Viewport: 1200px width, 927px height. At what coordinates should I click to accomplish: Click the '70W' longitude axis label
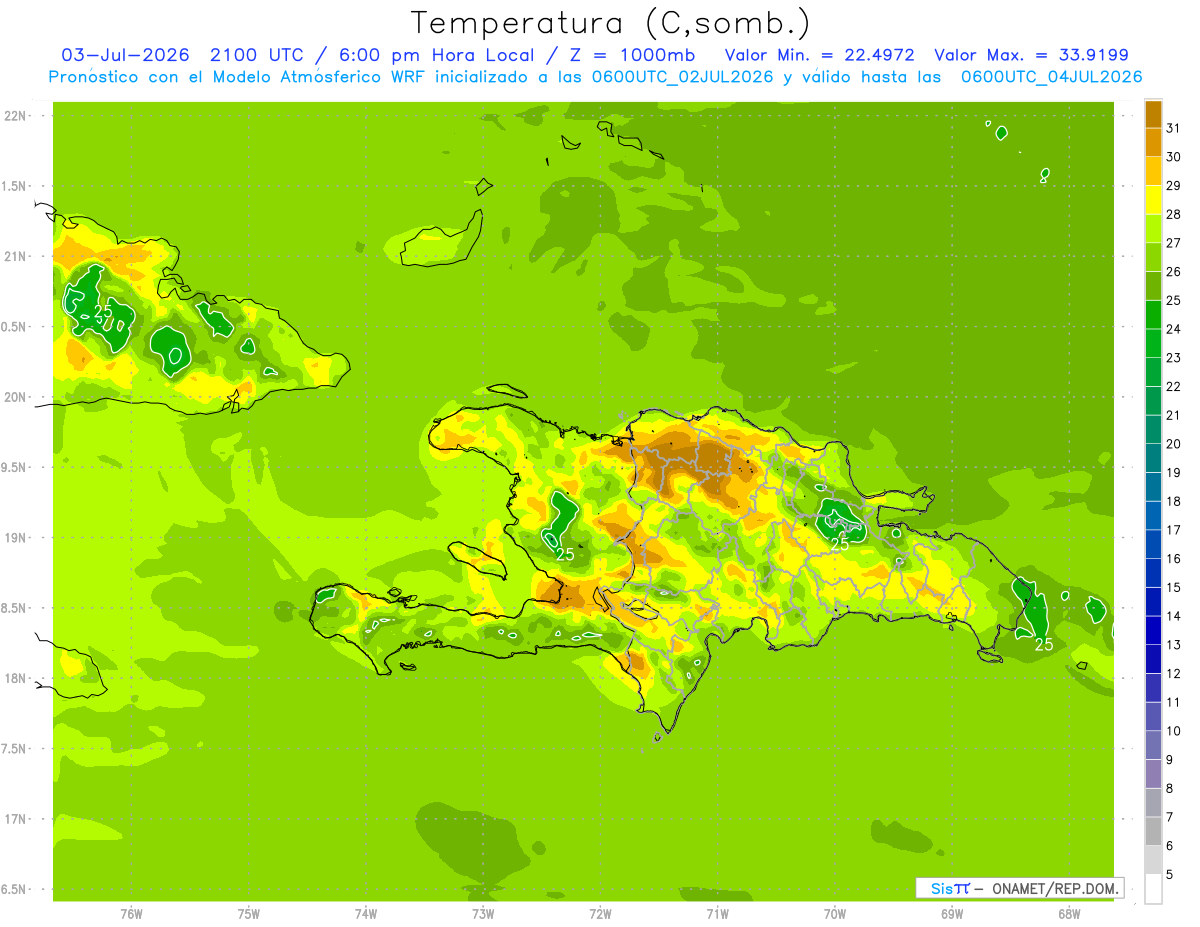point(835,913)
